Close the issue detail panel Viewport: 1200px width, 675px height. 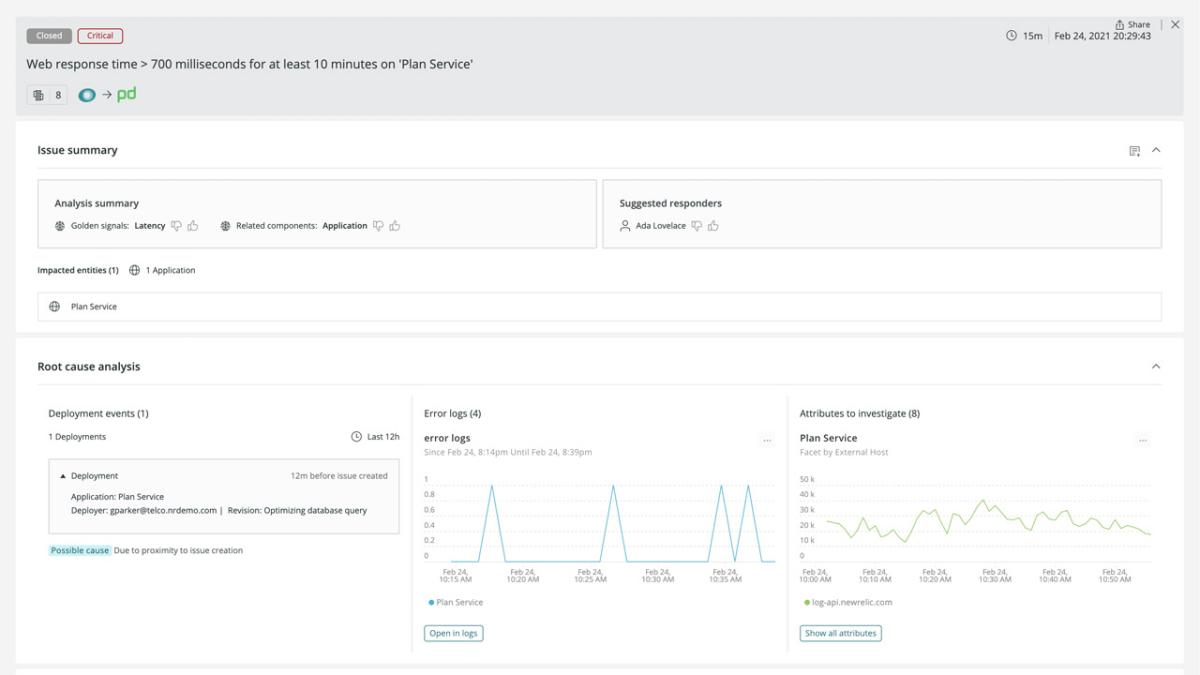point(1175,24)
